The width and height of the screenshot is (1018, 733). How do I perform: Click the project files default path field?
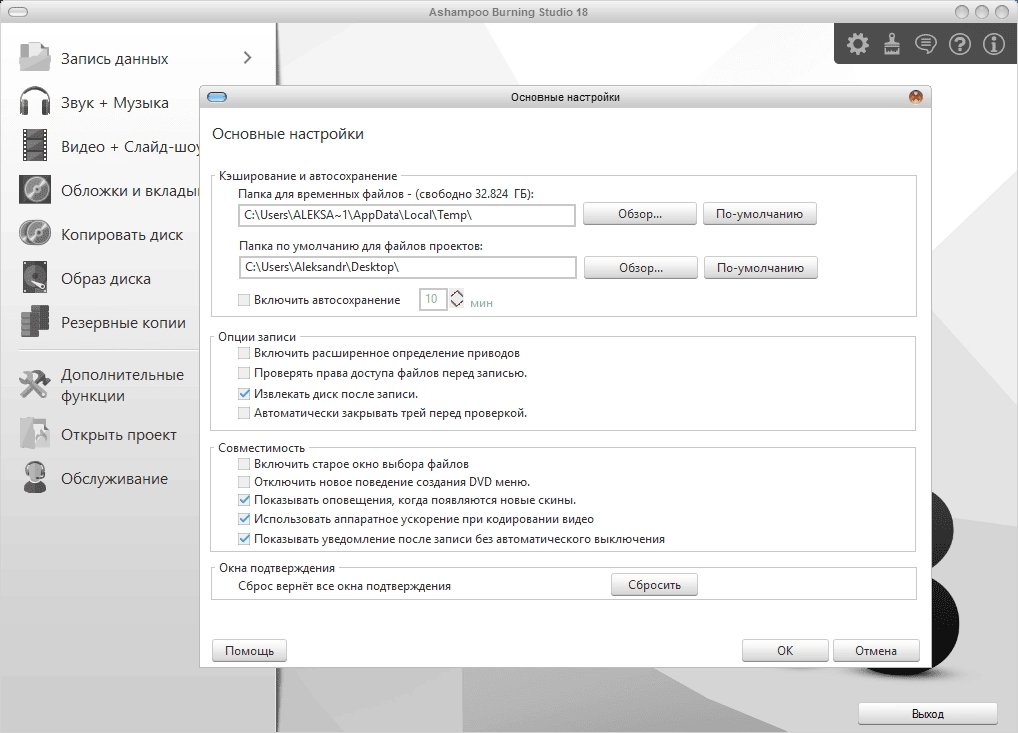coord(408,267)
